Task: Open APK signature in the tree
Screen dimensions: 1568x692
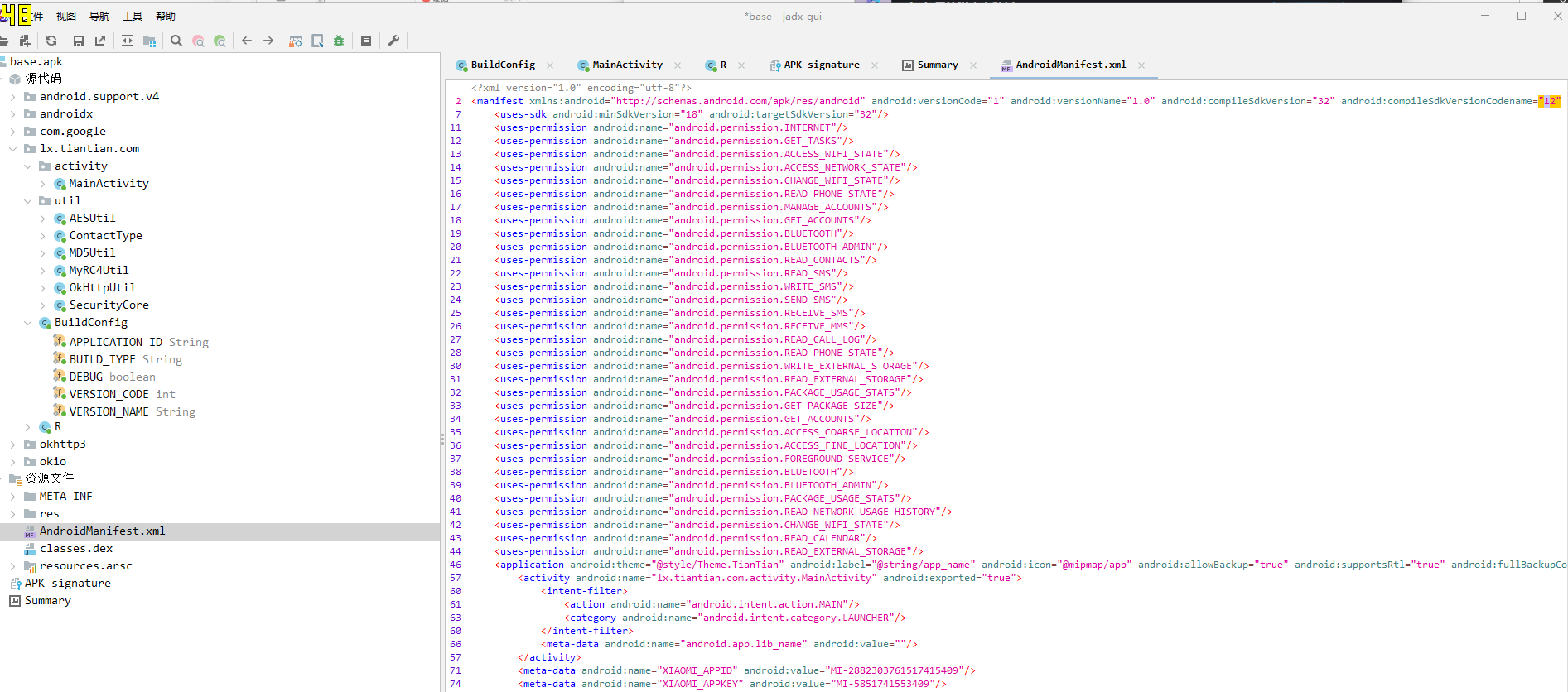Action: coord(67,584)
